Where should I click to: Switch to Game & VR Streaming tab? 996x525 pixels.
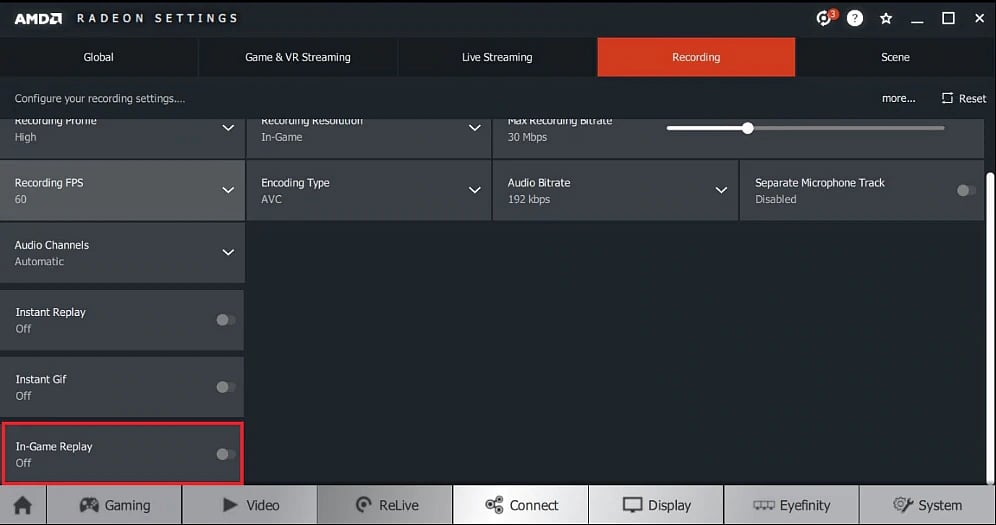298,57
